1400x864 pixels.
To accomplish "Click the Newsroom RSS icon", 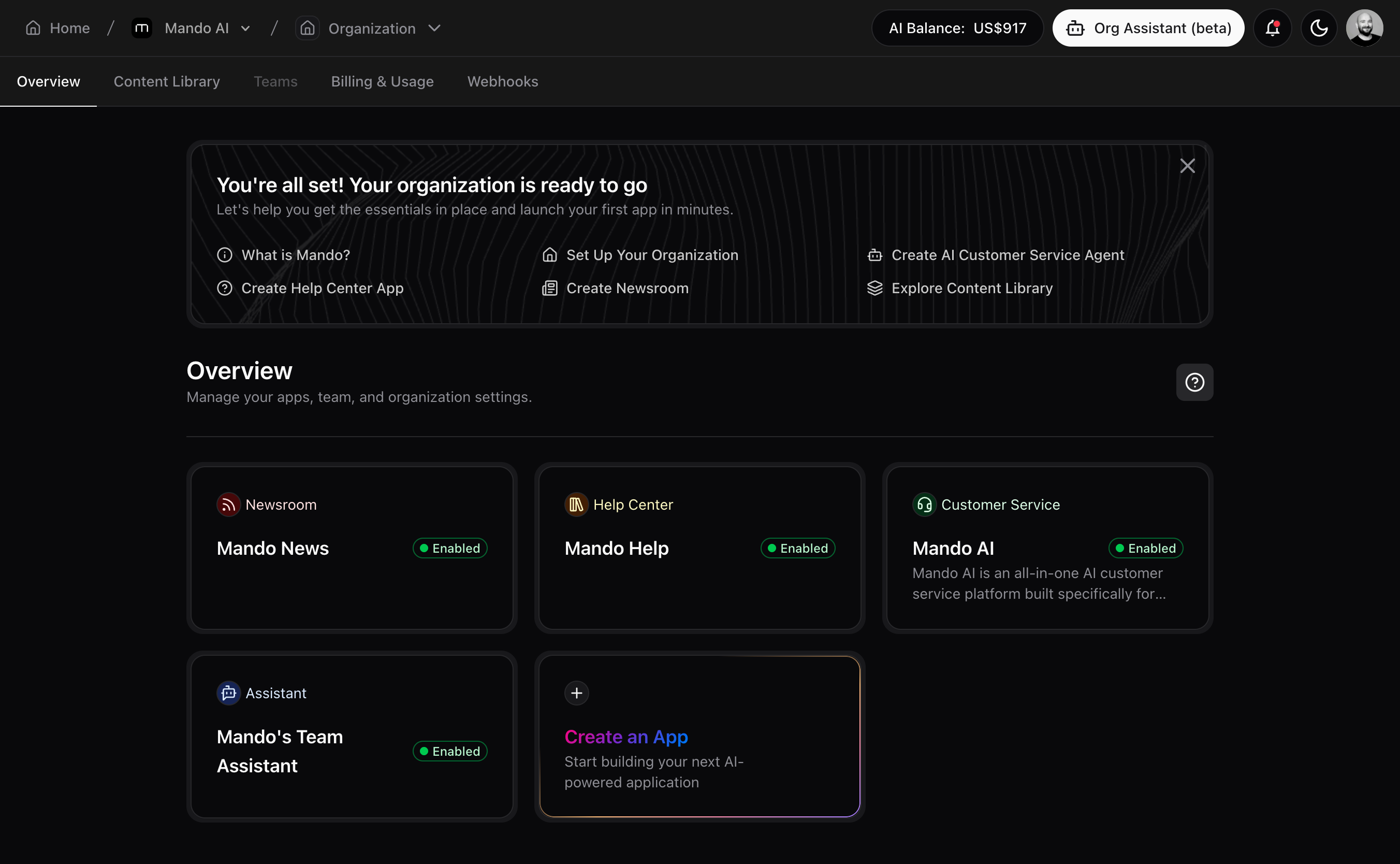I will [x=228, y=505].
